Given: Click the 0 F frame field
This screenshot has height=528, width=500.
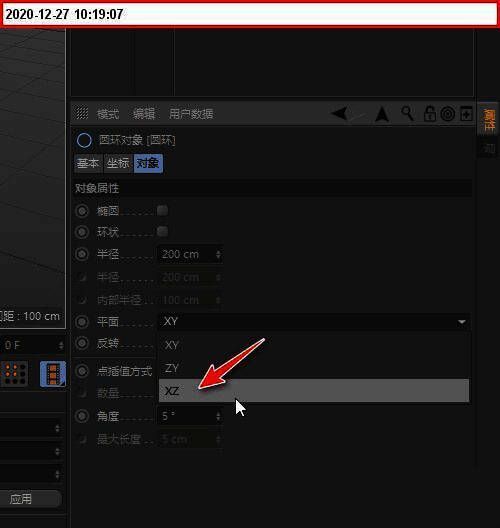Looking at the screenshot, I should [28, 345].
